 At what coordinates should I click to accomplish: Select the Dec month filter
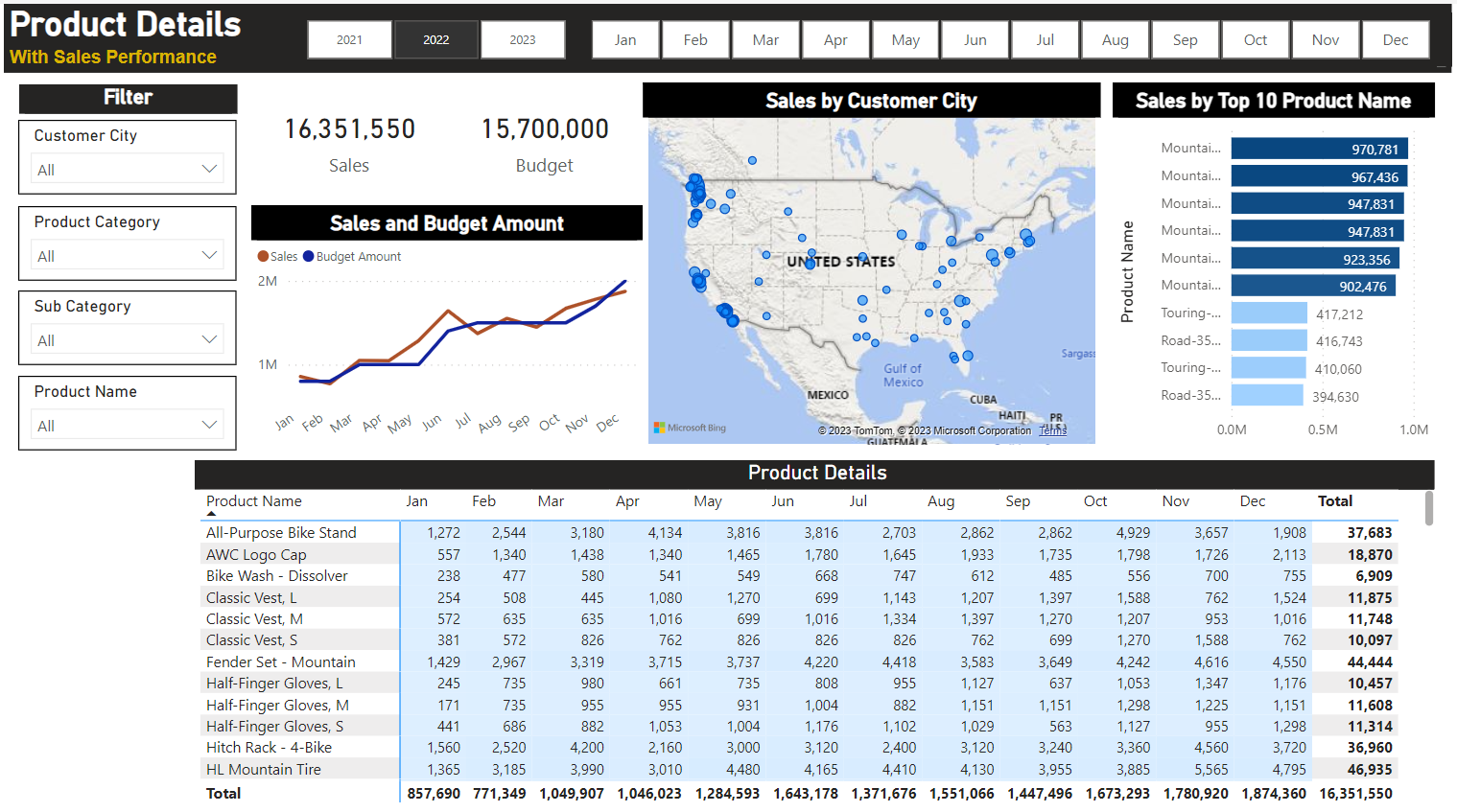coord(1396,39)
